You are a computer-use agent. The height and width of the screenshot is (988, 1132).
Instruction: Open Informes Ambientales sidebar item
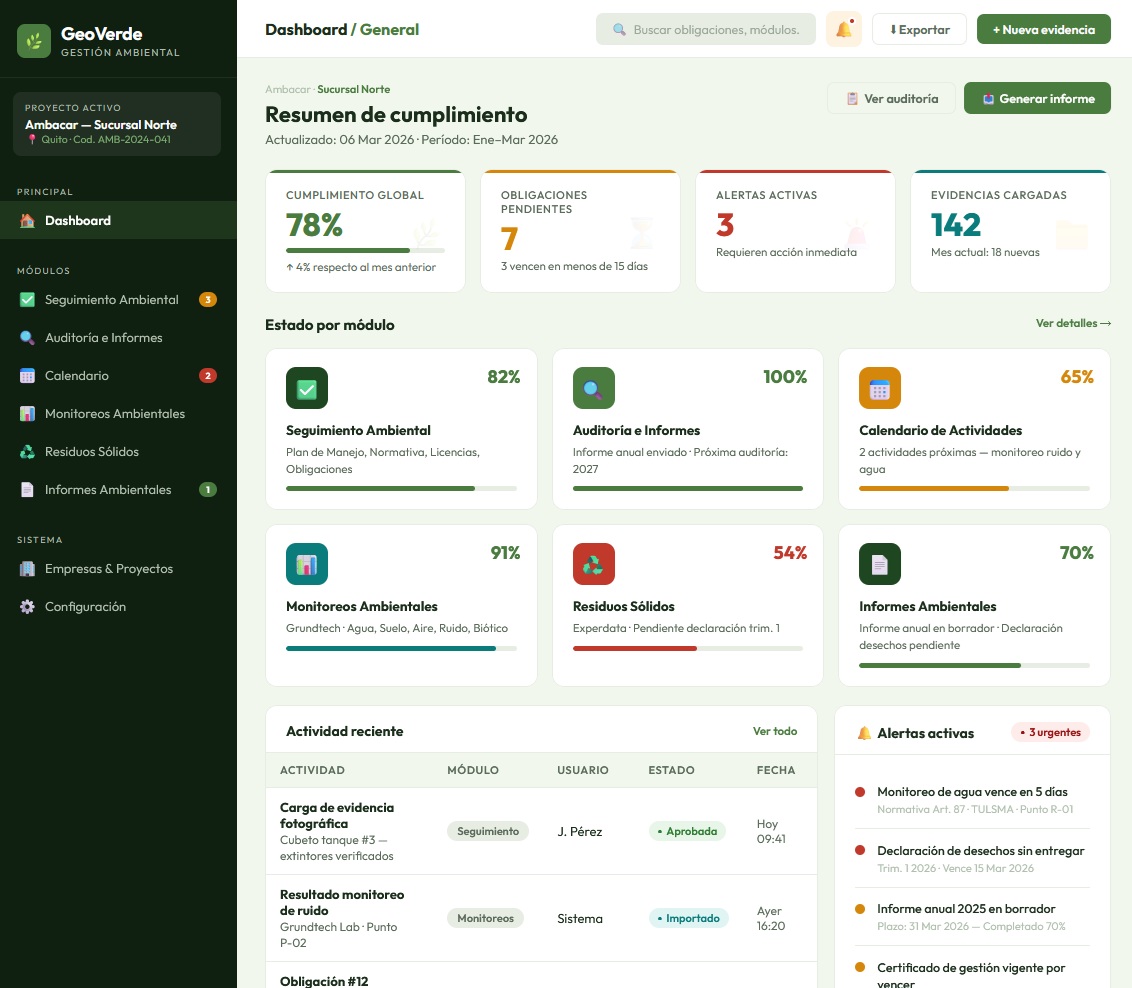tap(118, 489)
